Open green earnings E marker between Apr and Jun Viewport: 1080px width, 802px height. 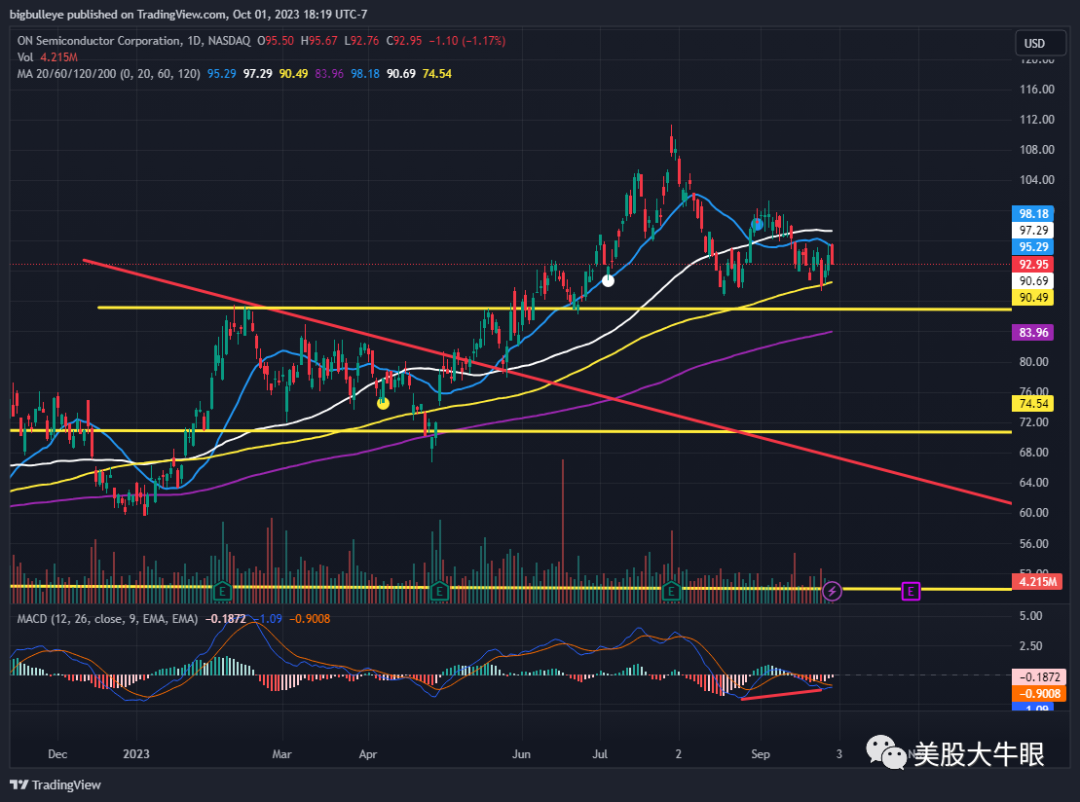point(439,590)
